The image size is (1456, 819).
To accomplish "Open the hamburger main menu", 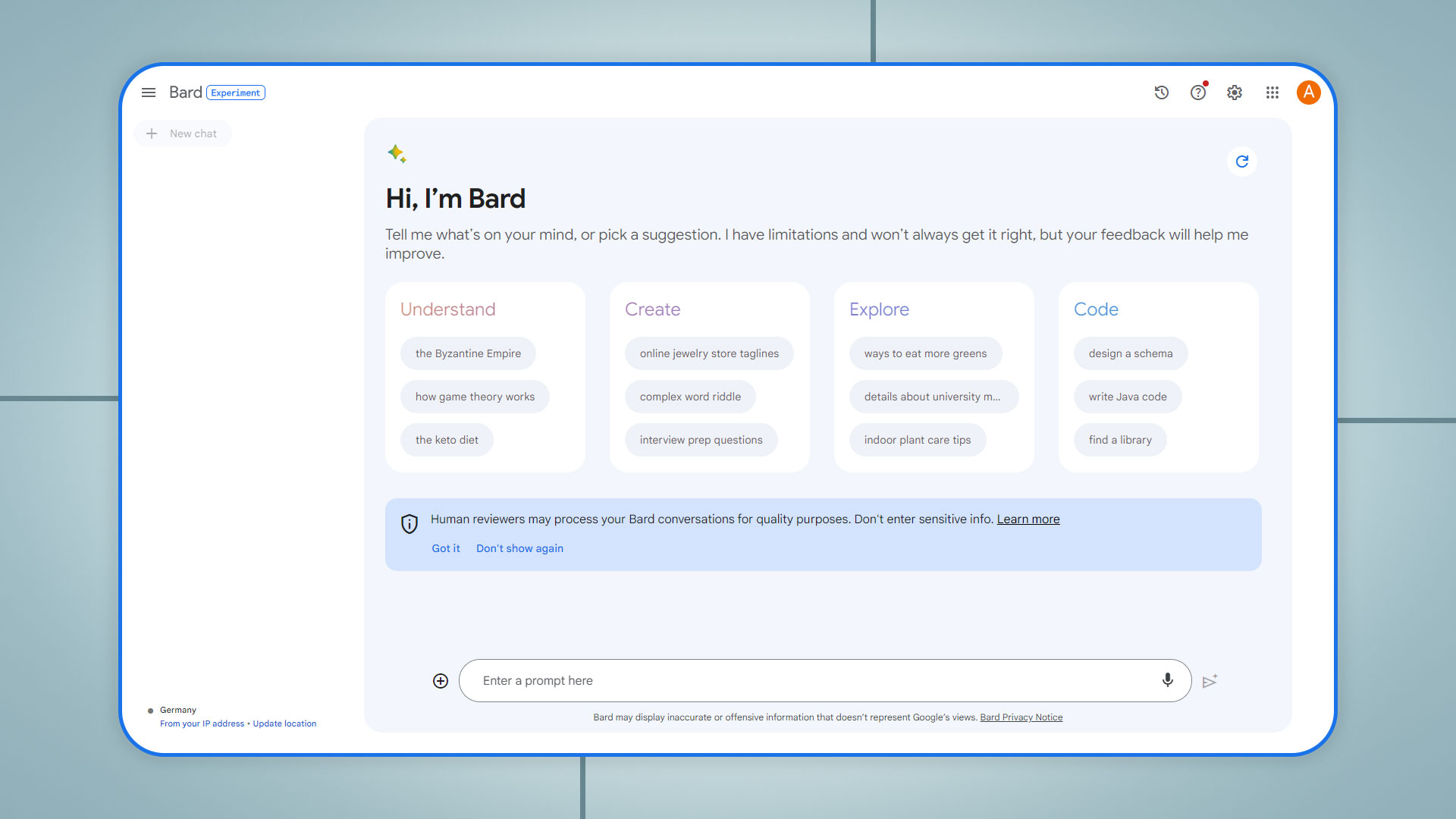I will pos(149,93).
